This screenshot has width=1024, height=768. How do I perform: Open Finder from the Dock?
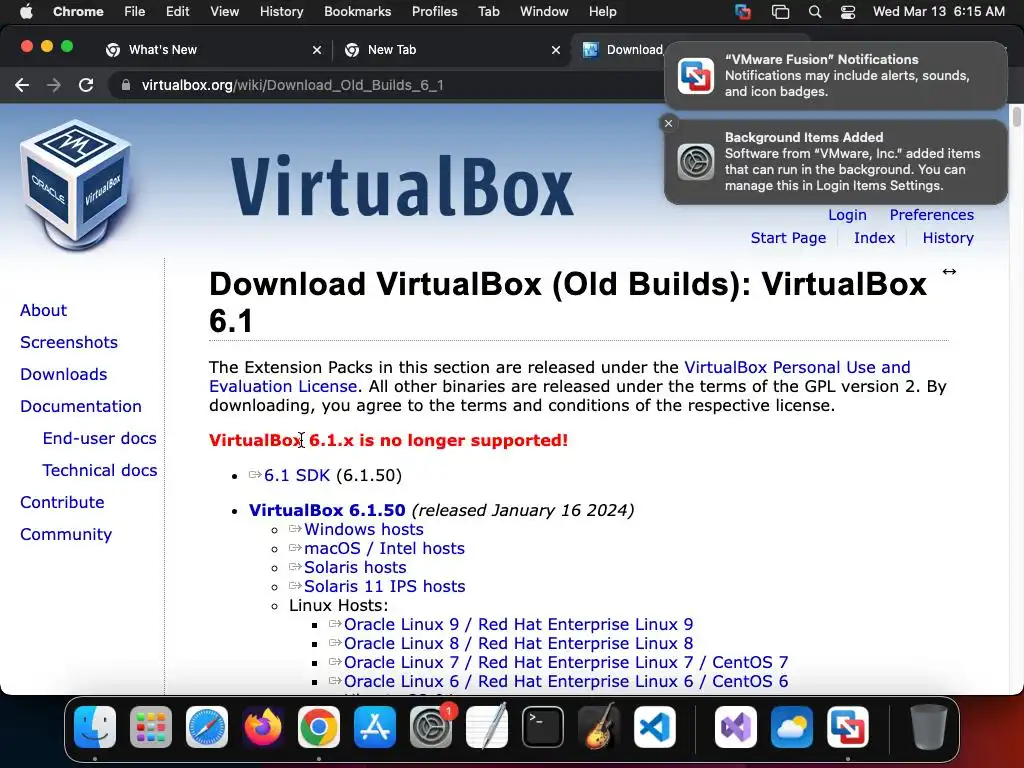(95, 727)
